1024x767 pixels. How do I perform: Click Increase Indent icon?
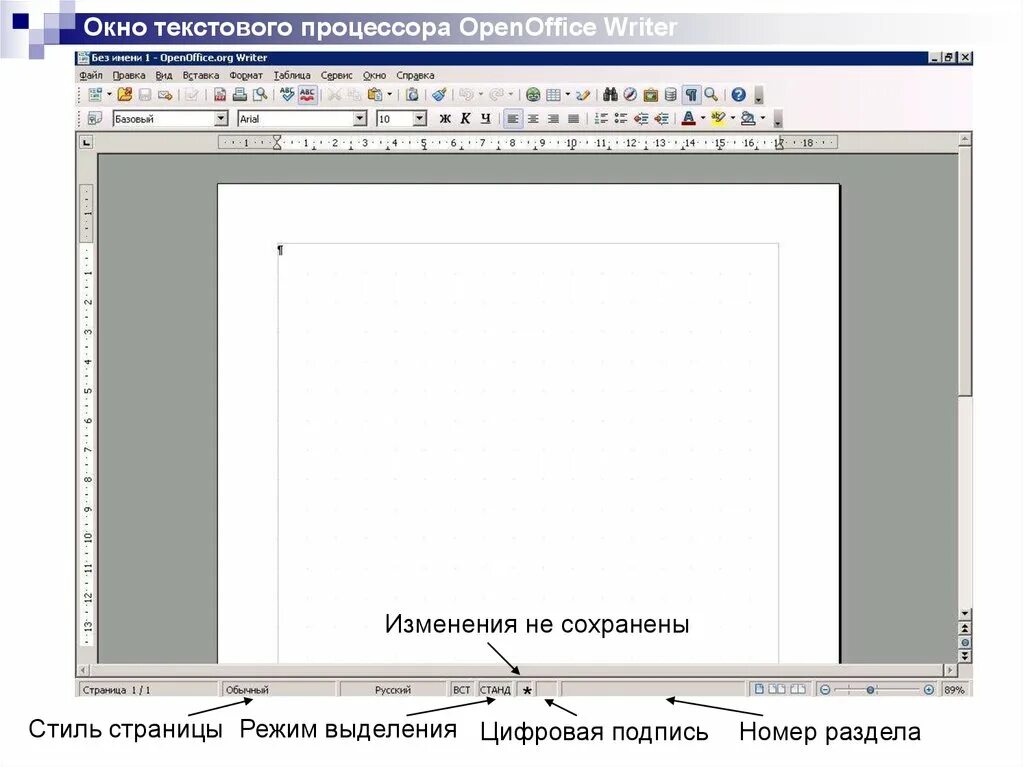(x=662, y=118)
